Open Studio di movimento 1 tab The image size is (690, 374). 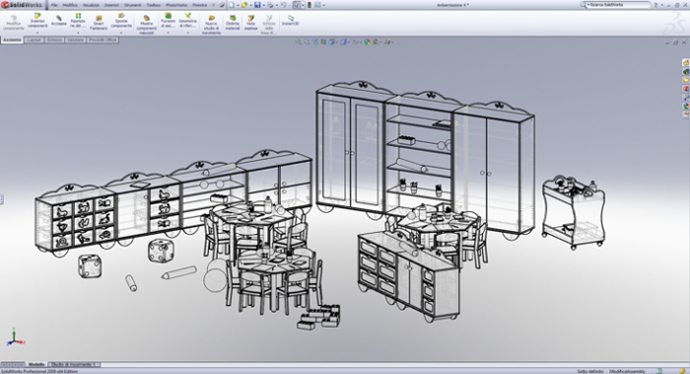[73, 364]
